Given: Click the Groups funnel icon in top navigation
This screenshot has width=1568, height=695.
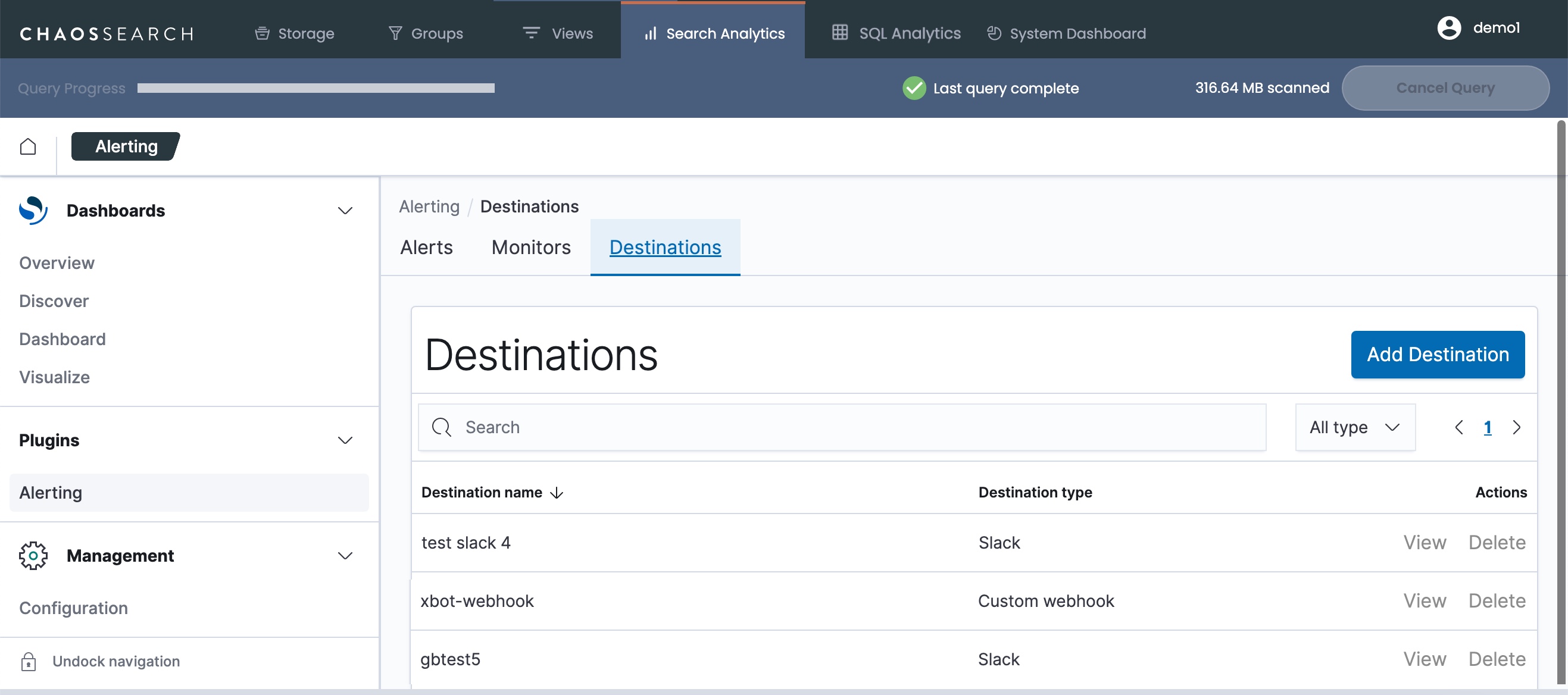Looking at the screenshot, I should tap(395, 33).
